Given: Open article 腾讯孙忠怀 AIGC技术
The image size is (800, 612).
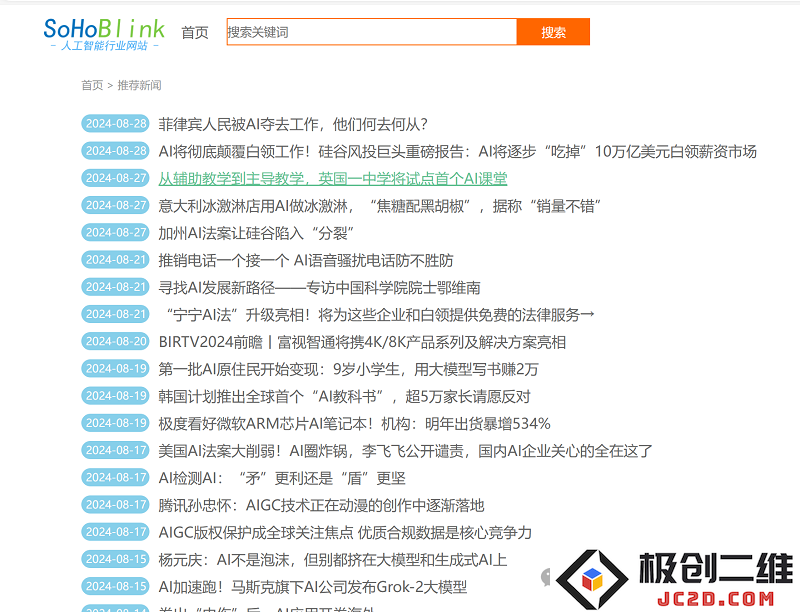Looking at the screenshot, I should [x=321, y=505].
